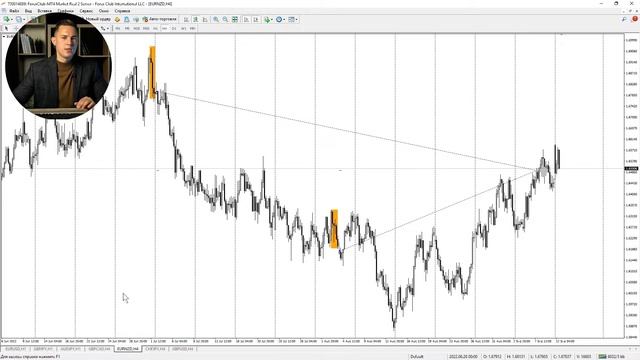Click the bell icon in the toolbar
640x360 pixels.
tap(127, 19)
